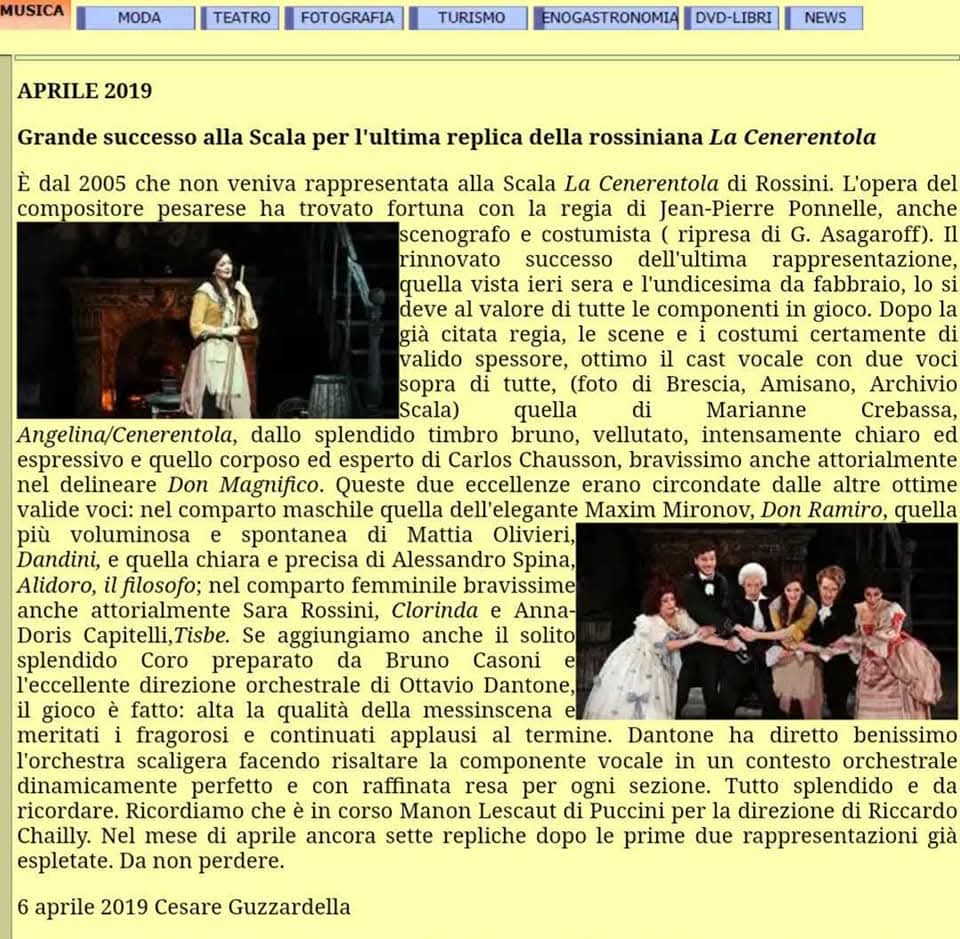Switch to the ENOGASTRONOMIA tab

pyautogui.click(x=606, y=18)
